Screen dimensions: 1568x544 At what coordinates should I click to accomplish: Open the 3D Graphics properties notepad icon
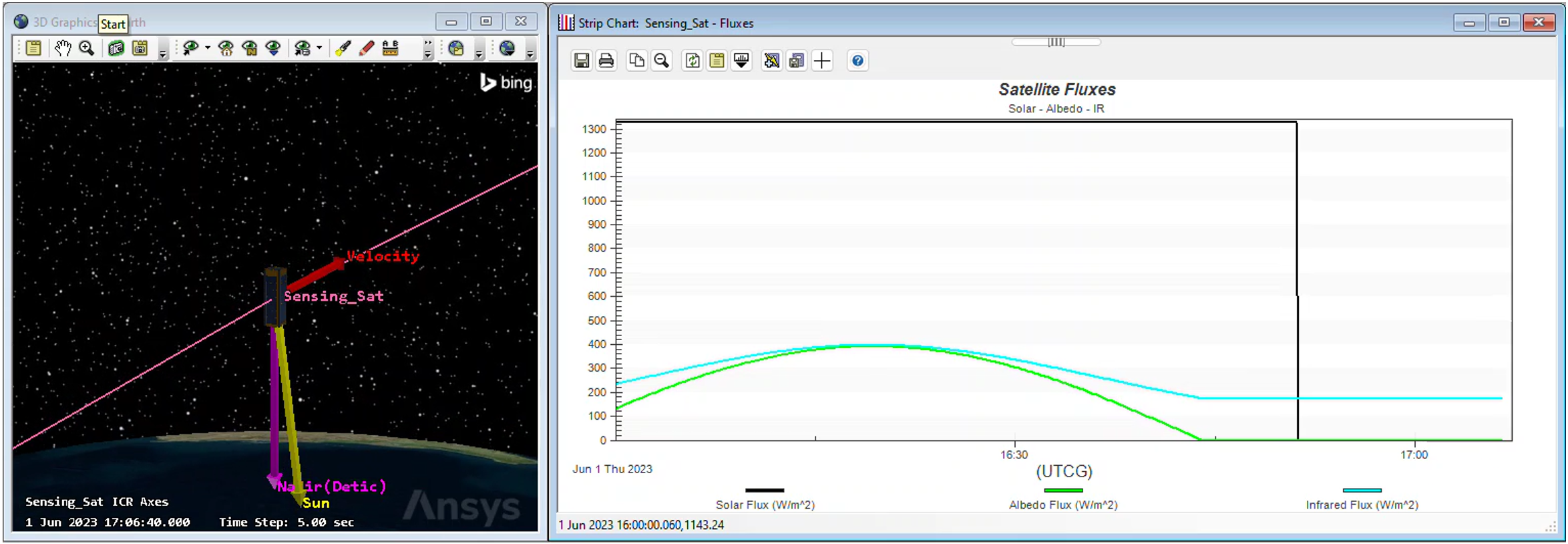[x=33, y=48]
